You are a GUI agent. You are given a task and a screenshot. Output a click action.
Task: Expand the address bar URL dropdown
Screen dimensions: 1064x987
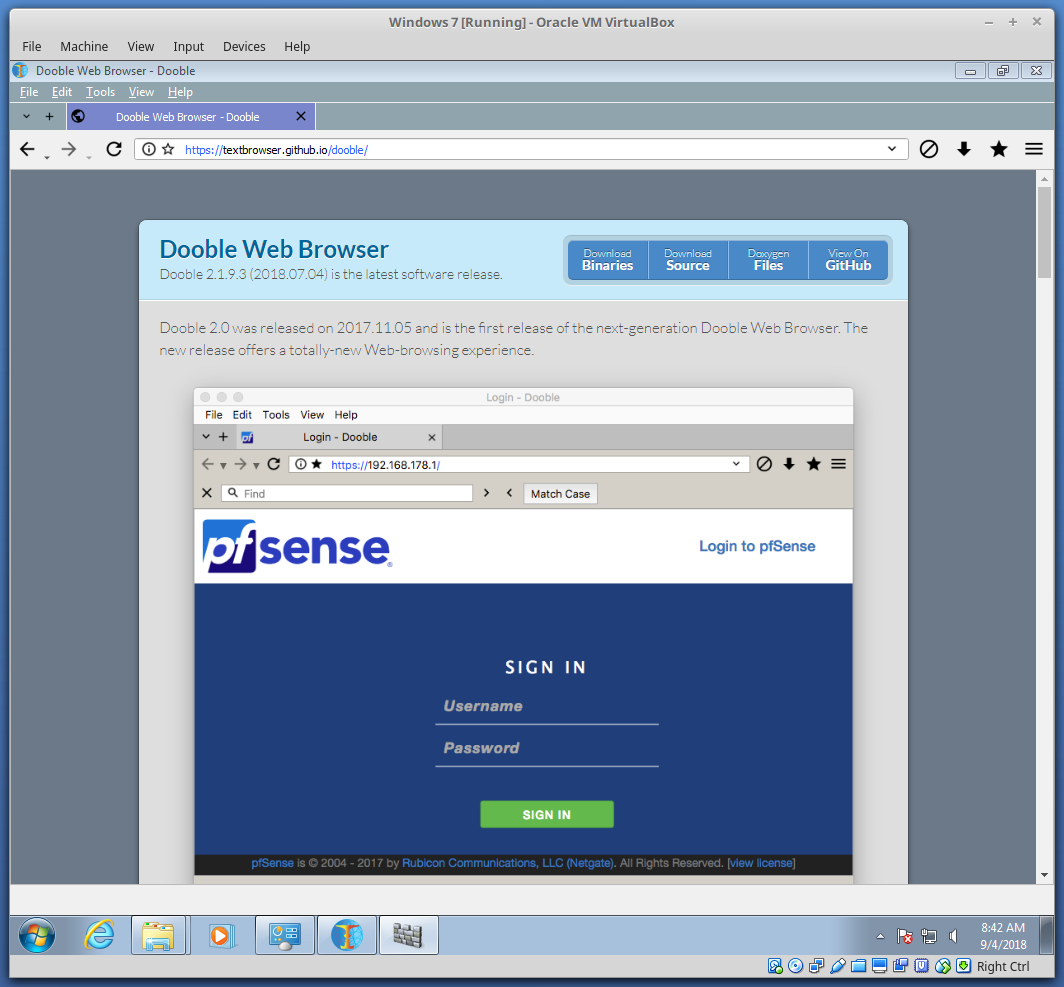point(892,149)
